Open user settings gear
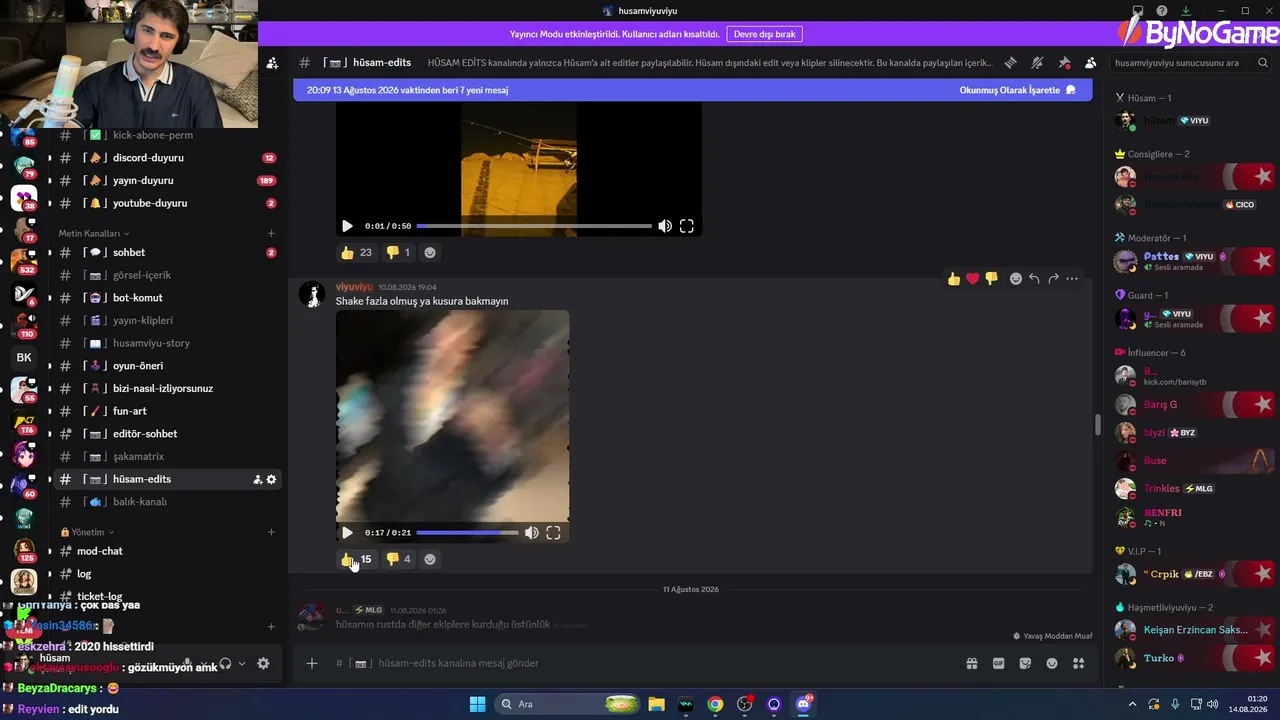The image size is (1280, 720). [263, 663]
